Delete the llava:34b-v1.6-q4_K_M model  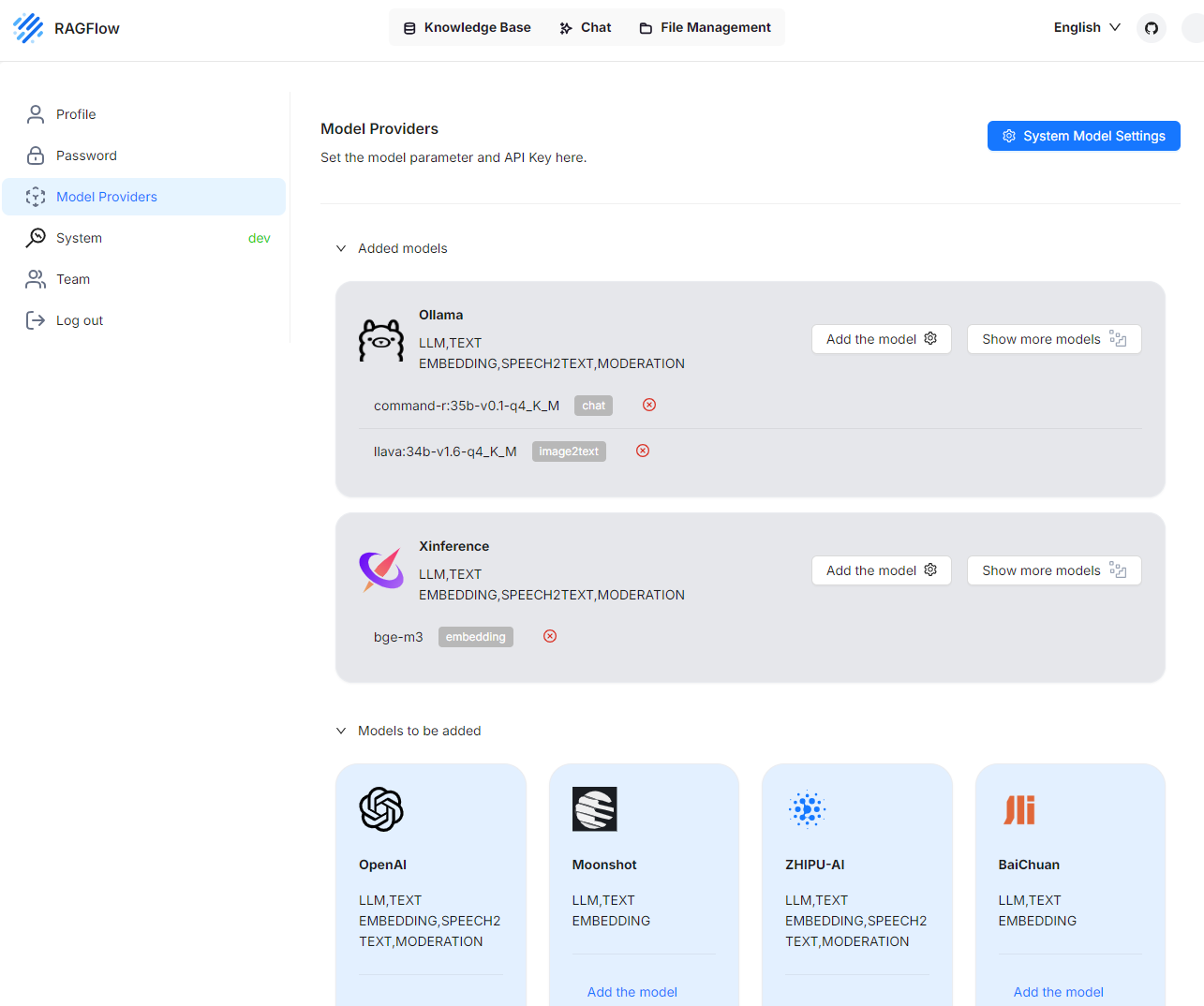[x=643, y=451]
